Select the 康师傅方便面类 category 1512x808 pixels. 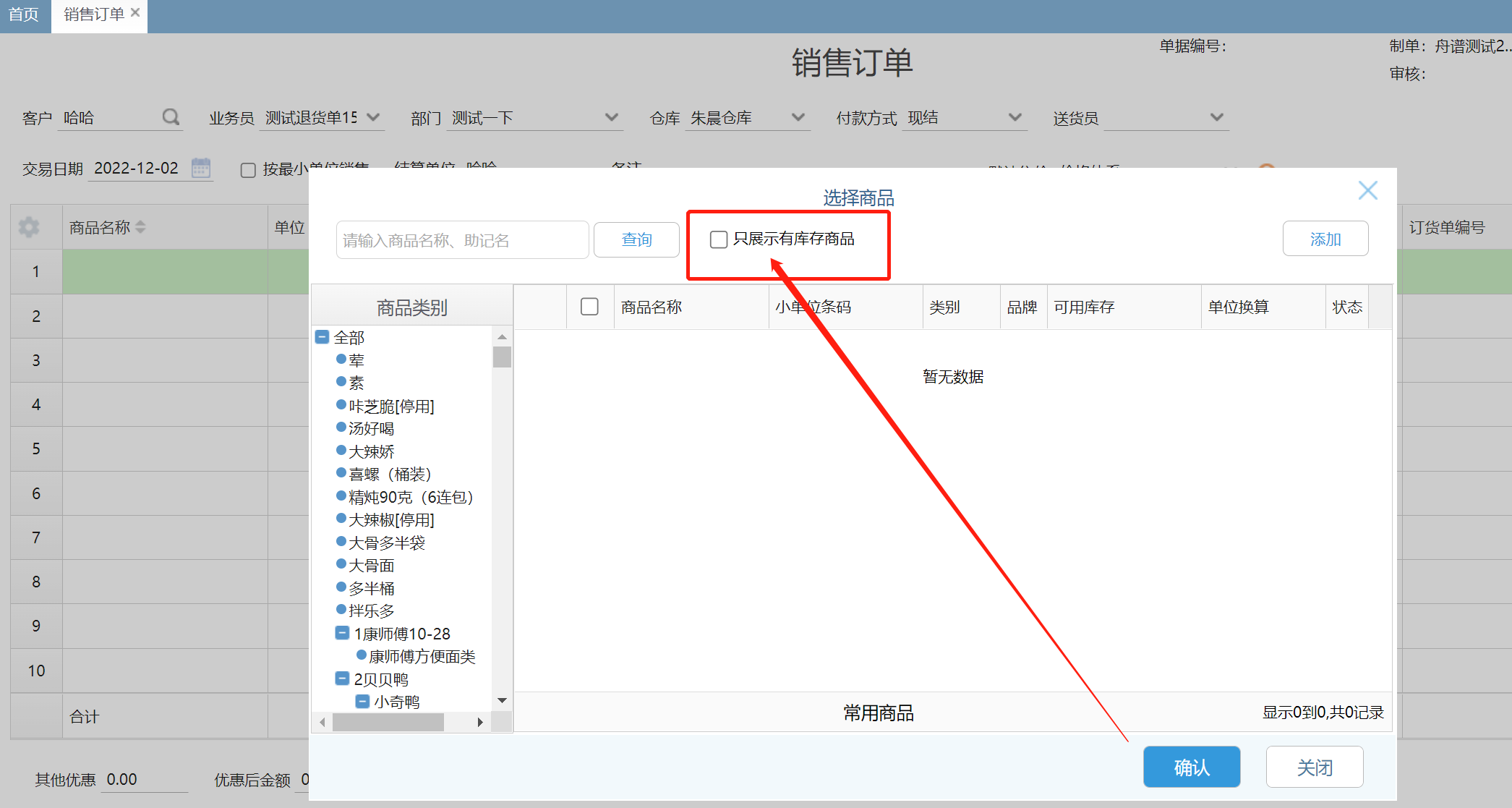coord(422,657)
